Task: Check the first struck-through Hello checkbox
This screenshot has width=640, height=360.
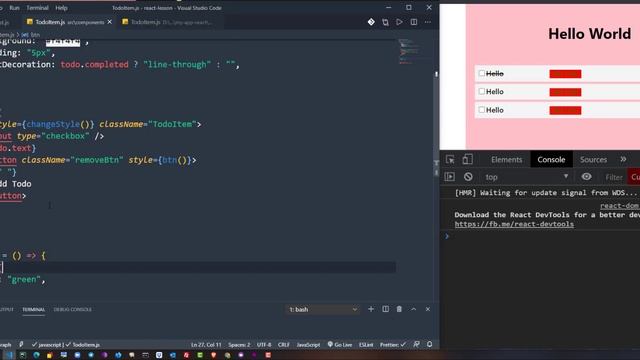Action: coord(482,73)
